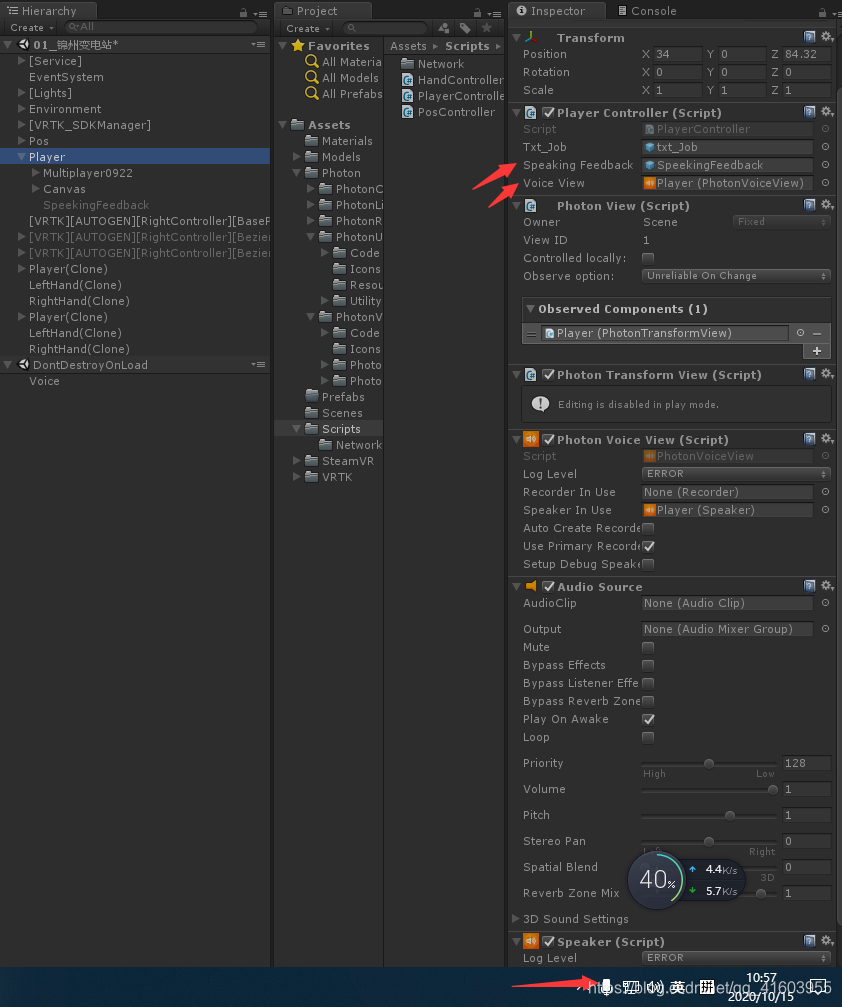Toggle Play On Awake checkbox
This screenshot has height=1007, width=842.
pyautogui.click(x=648, y=719)
